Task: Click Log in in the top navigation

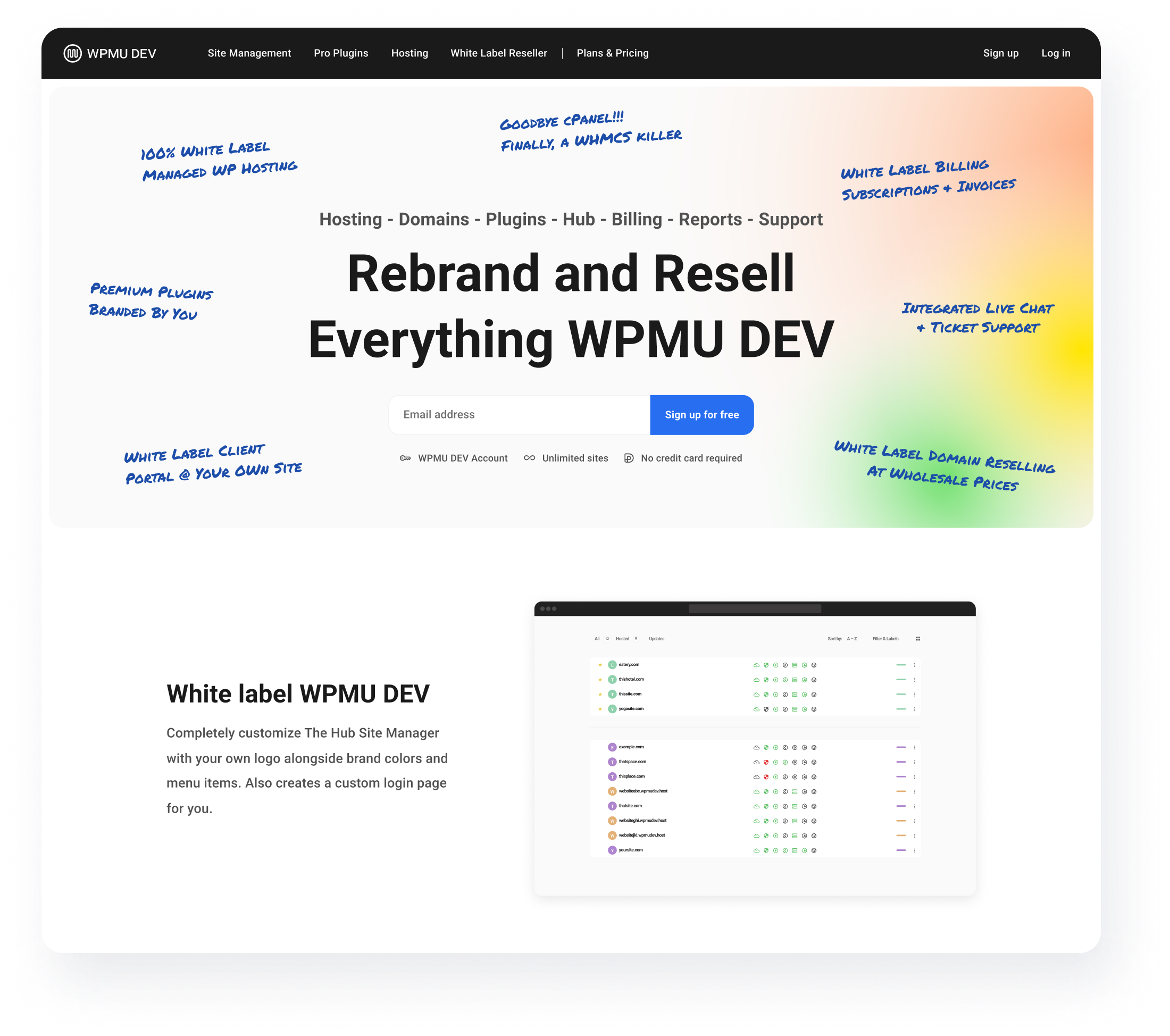Action: (x=1056, y=53)
